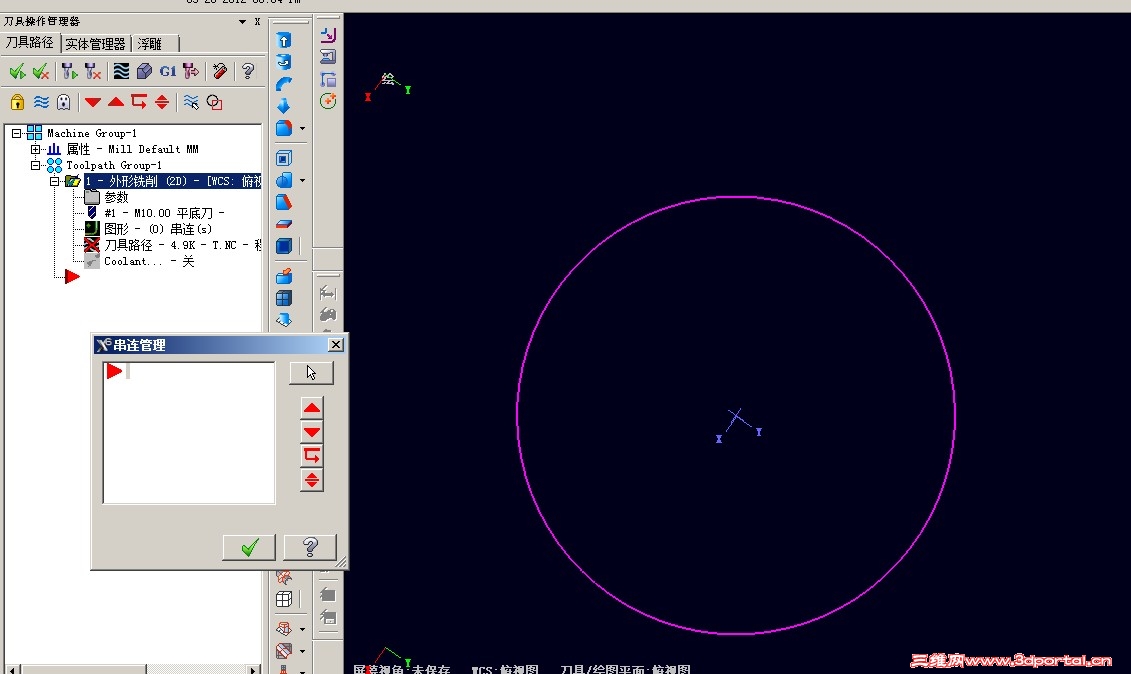This screenshot has height=674, width=1131.
Task: Verify operations with the solid simulation cube icon
Action: click(x=143, y=70)
